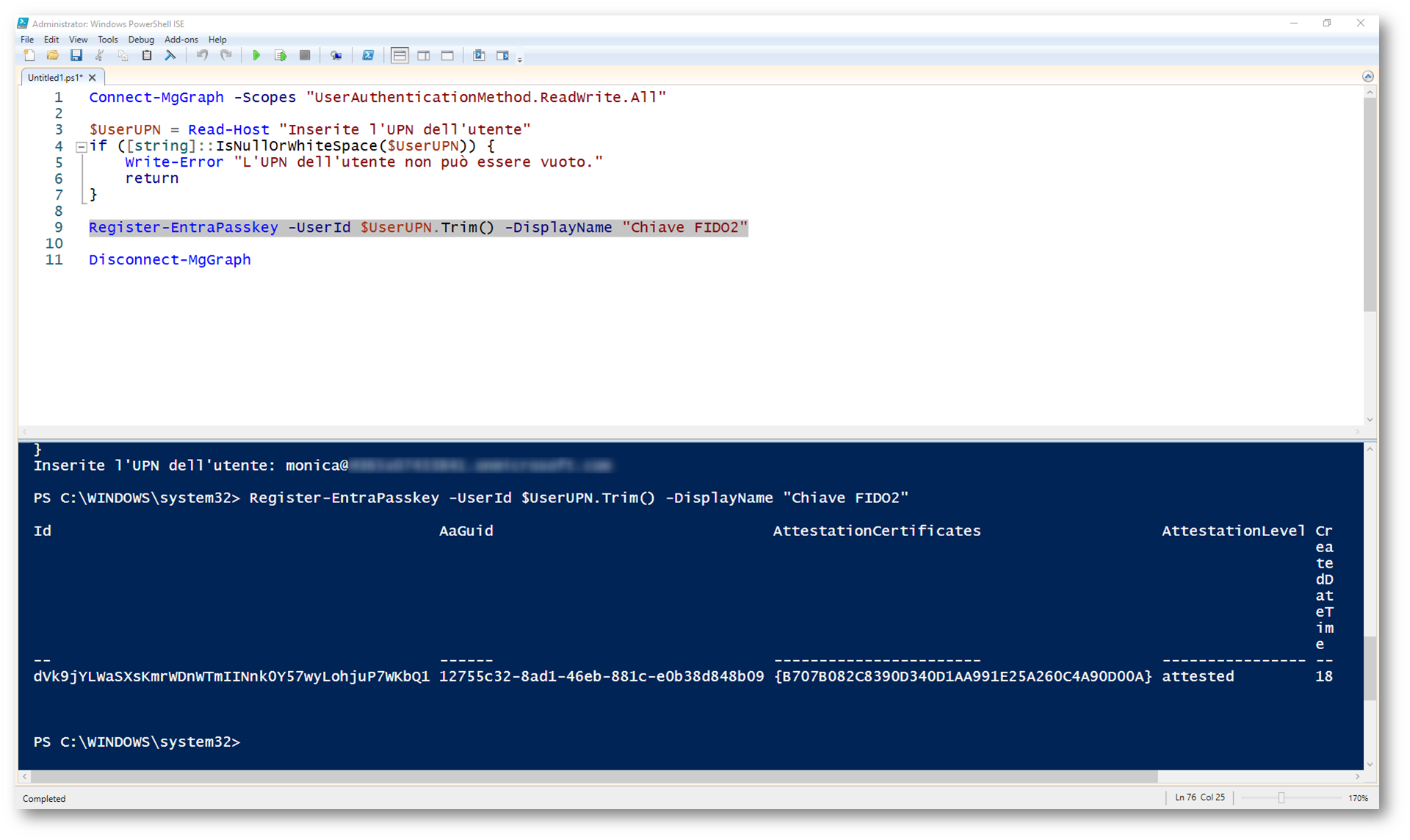Open the Add-ons menu
The height and width of the screenshot is (840, 1410).
point(181,40)
